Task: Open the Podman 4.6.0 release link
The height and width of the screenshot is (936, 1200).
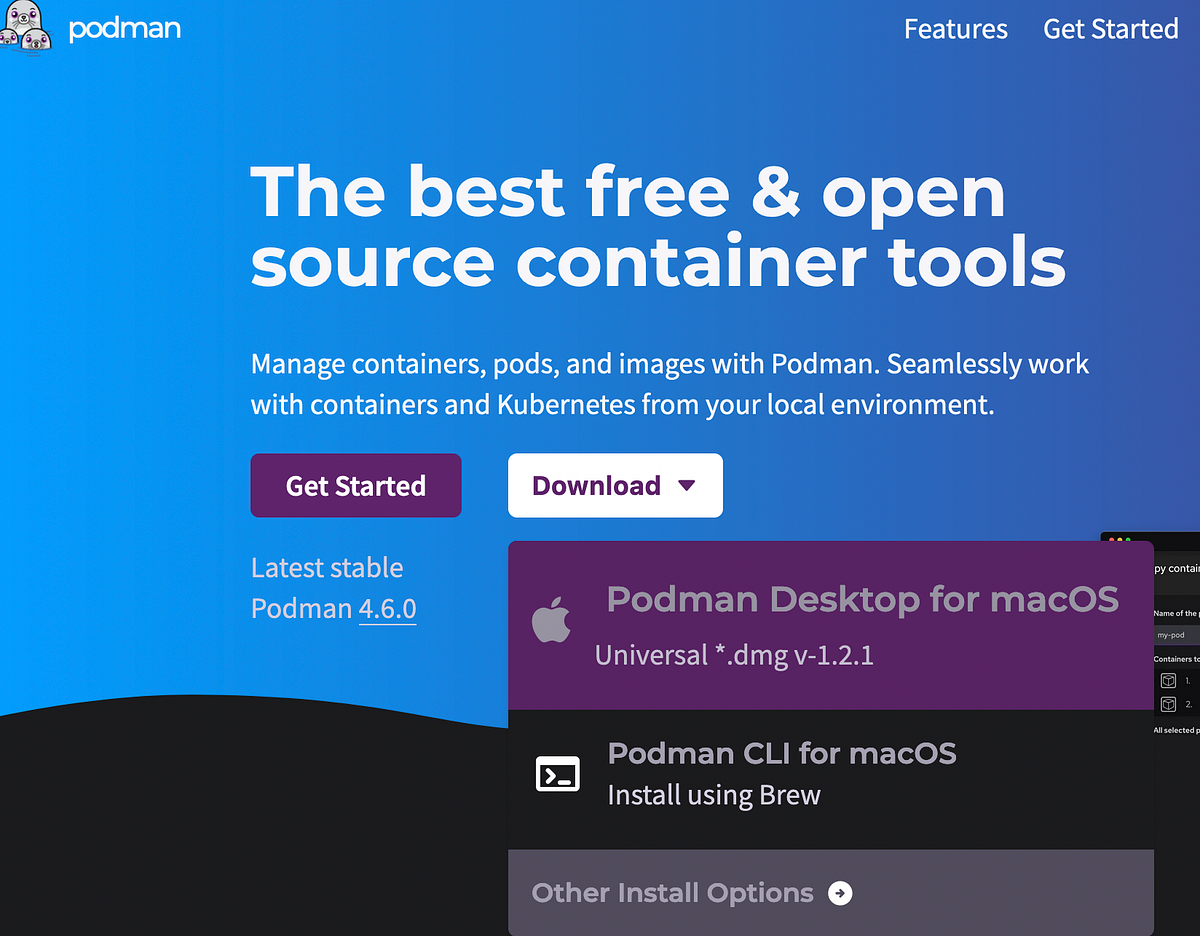Action: (388, 608)
